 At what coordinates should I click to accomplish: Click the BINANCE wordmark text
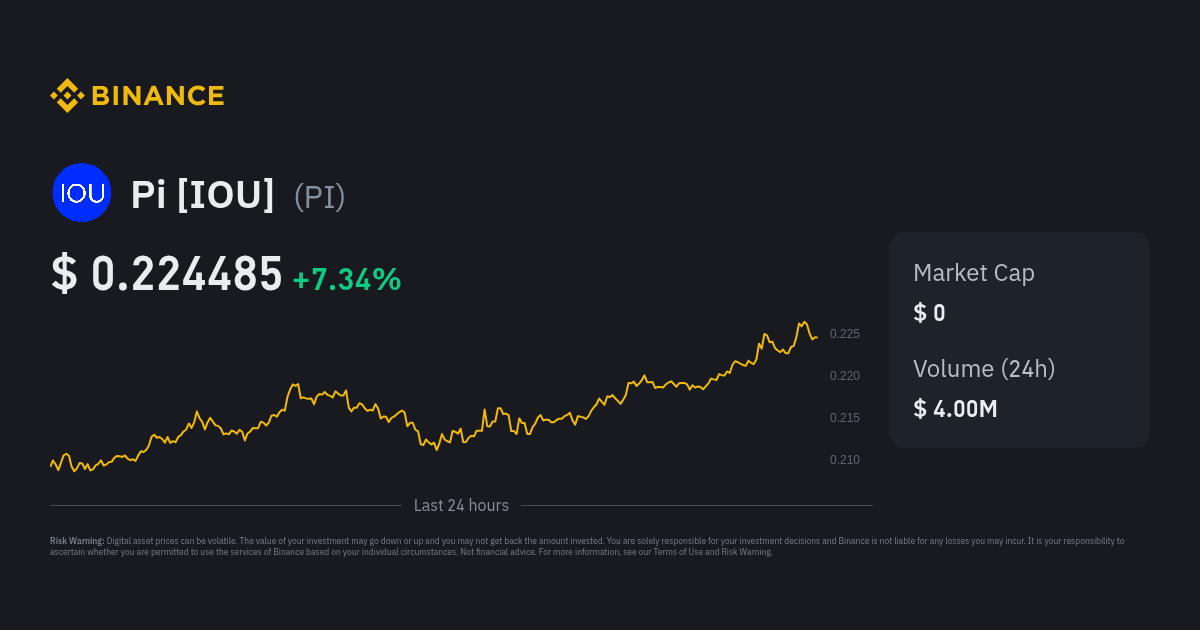point(158,96)
